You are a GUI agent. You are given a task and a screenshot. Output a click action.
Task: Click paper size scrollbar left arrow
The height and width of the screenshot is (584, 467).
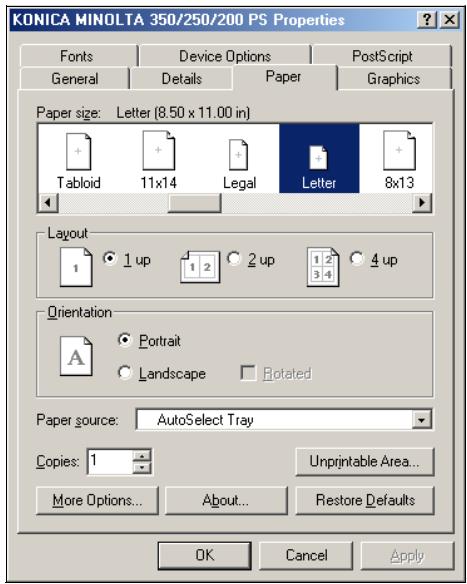[x=48, y=203]
